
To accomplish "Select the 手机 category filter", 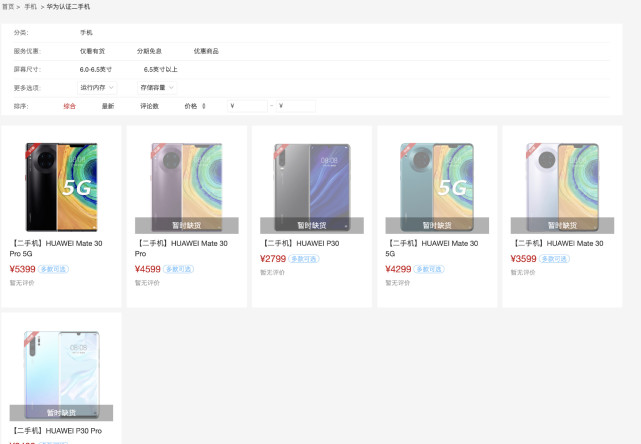I will [x=86, y=33].
